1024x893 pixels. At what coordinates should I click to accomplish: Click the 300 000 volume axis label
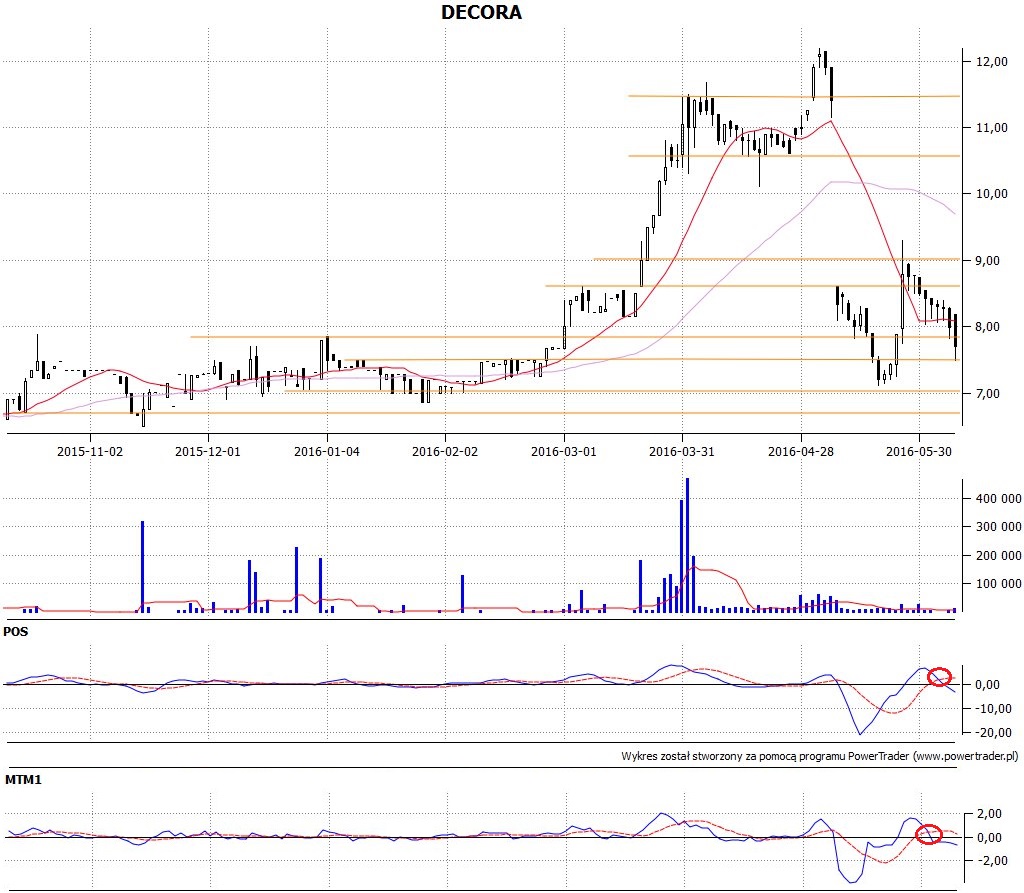(x=999, y=527)
